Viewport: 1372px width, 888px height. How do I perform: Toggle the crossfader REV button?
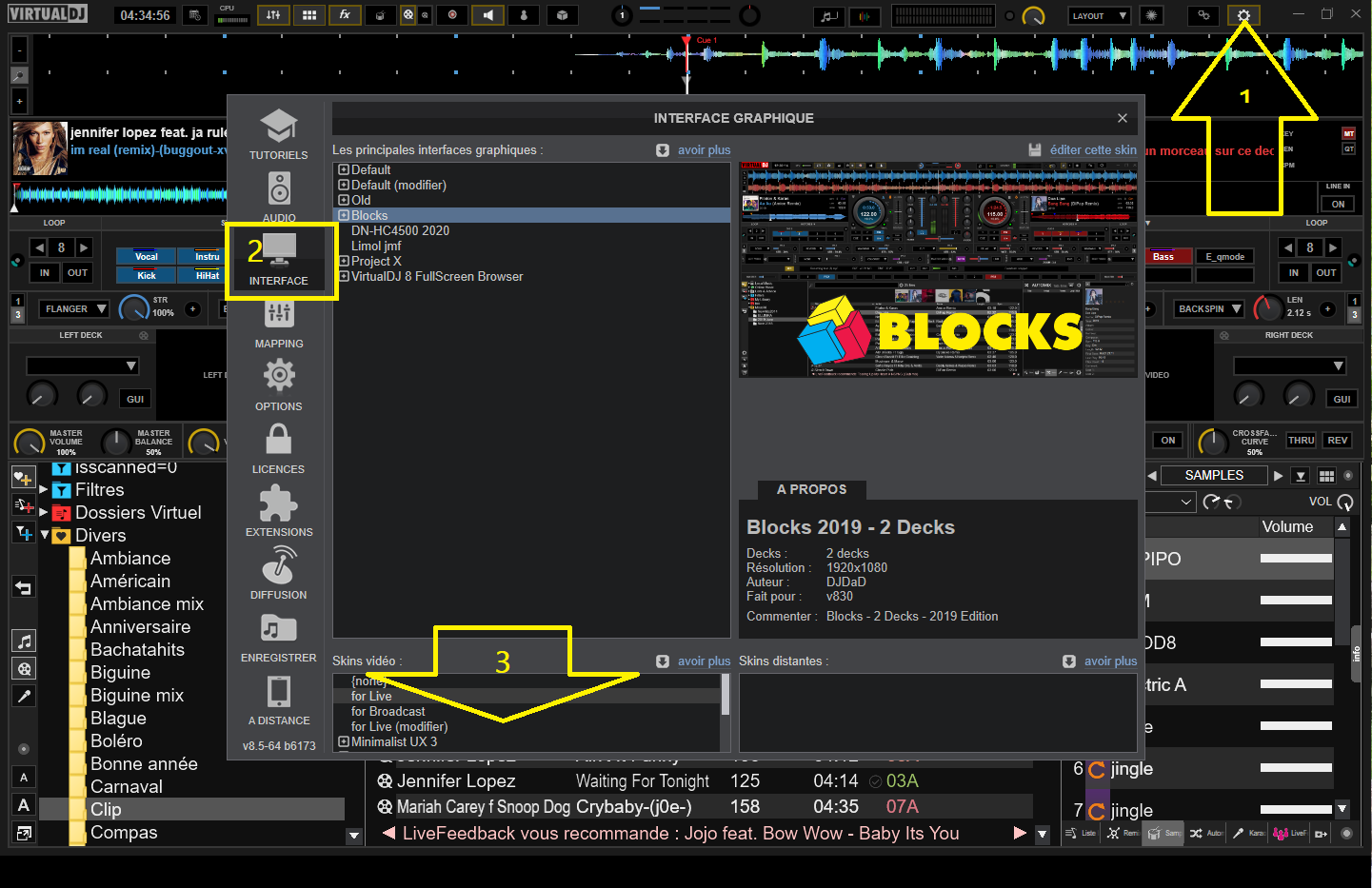[1338, 441]
